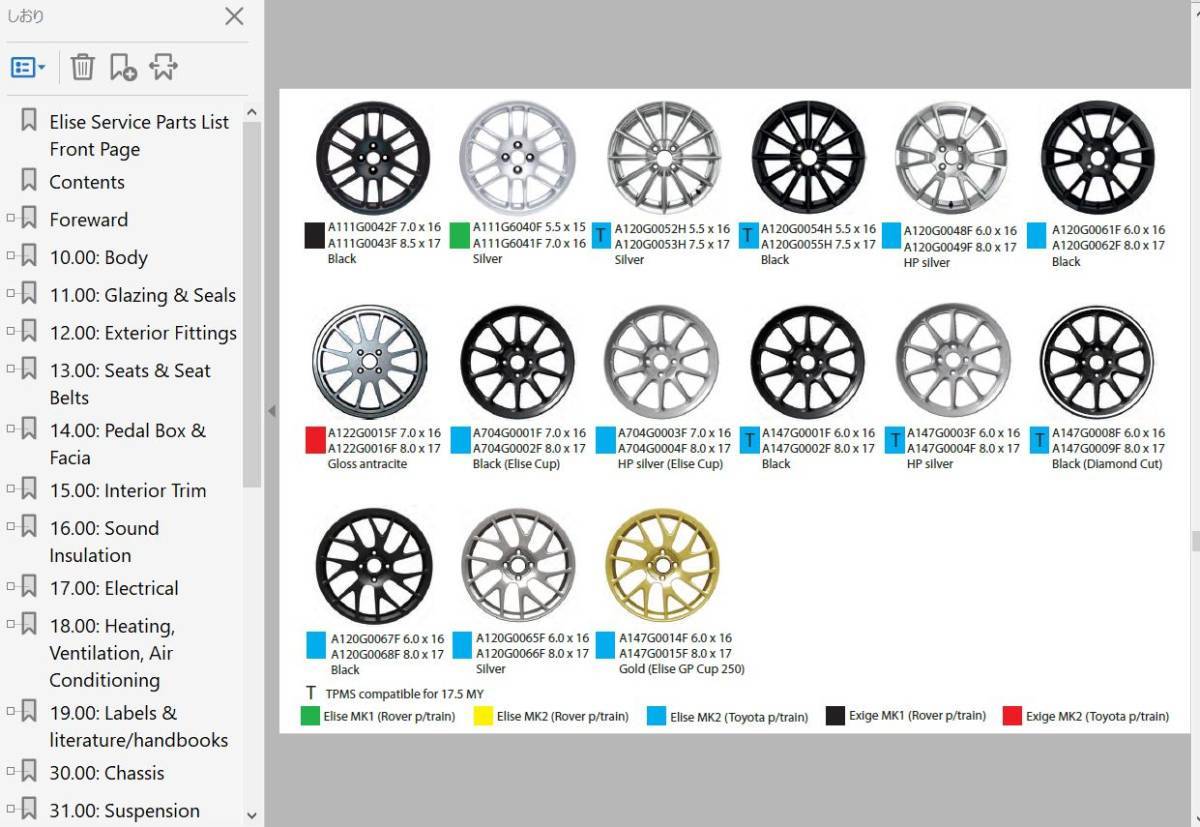Jump to 12.00: Exterior Fittings

point(143,333)
